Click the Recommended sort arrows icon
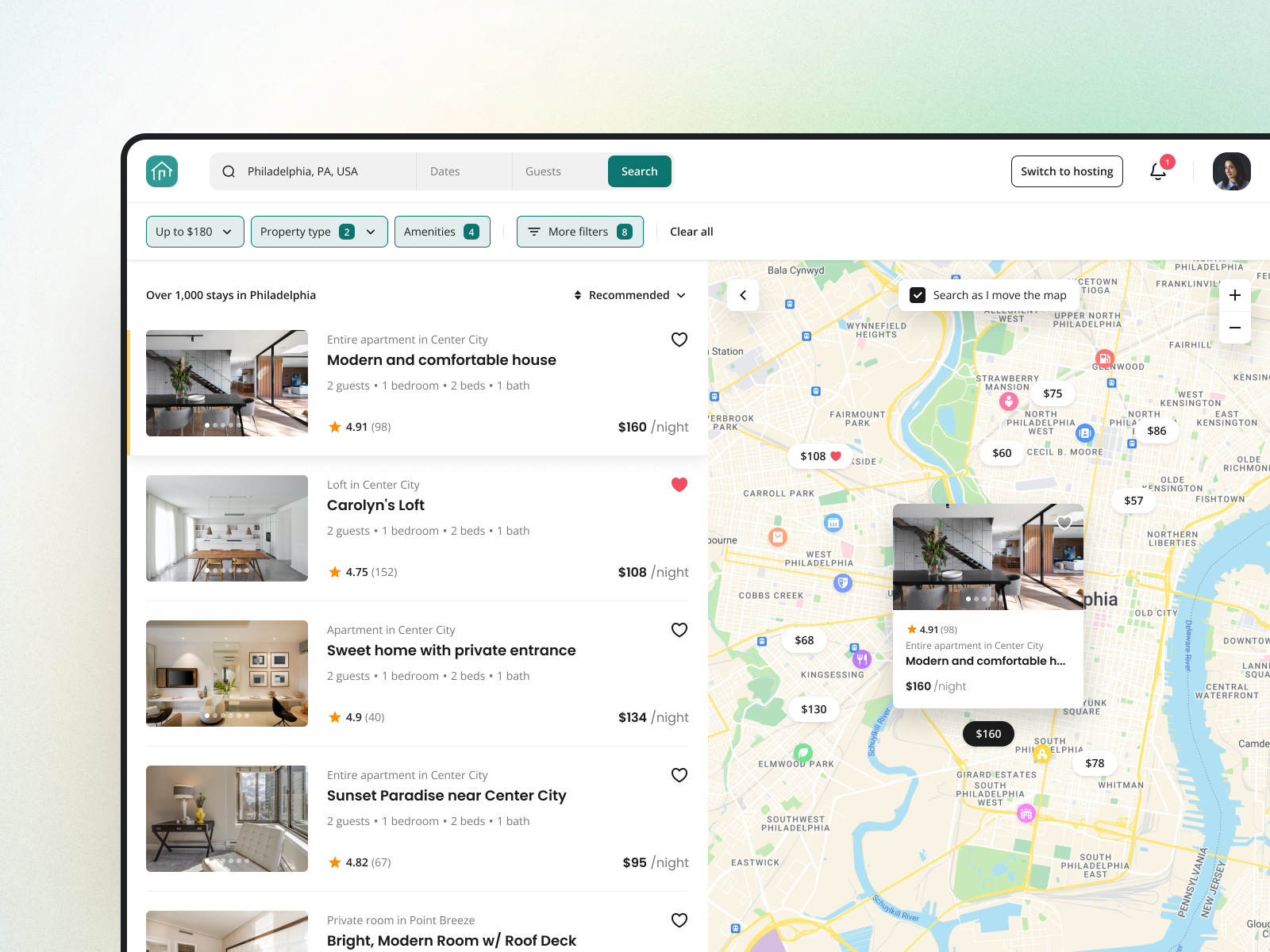Screen dimensions: 1270x952 [578, 295]
